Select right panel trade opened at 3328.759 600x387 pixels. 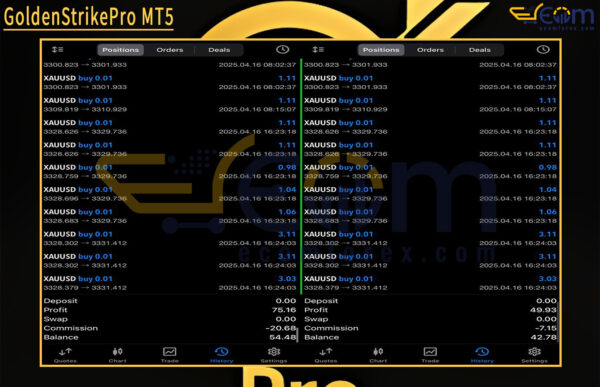430,172
